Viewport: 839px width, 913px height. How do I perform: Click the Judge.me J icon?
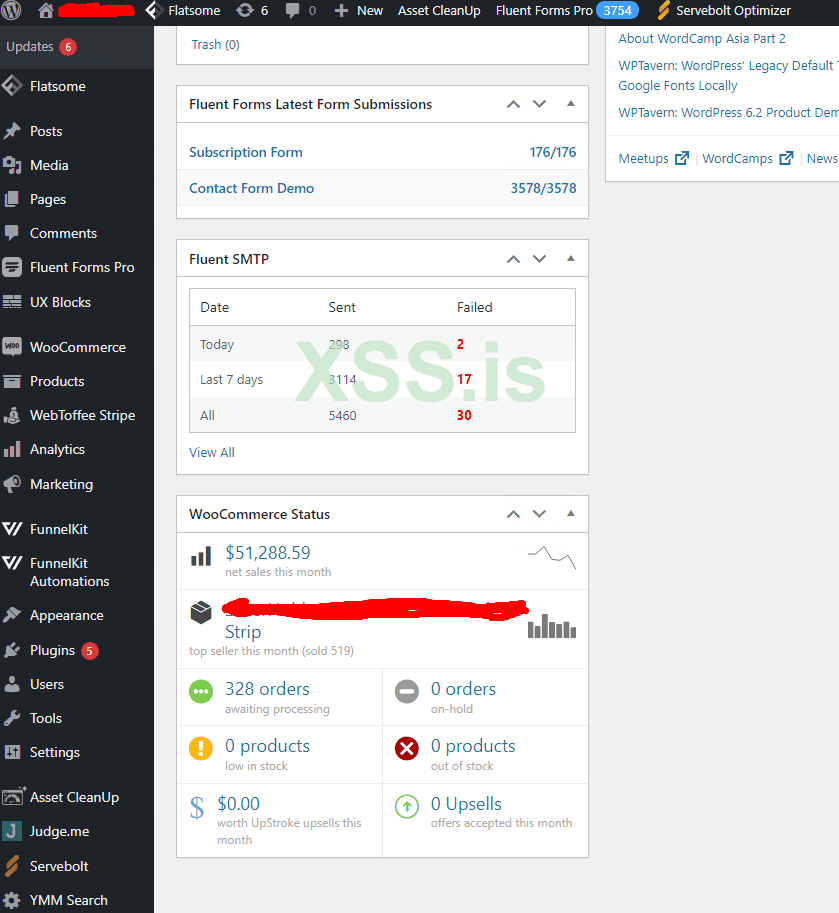coord(12,831)
